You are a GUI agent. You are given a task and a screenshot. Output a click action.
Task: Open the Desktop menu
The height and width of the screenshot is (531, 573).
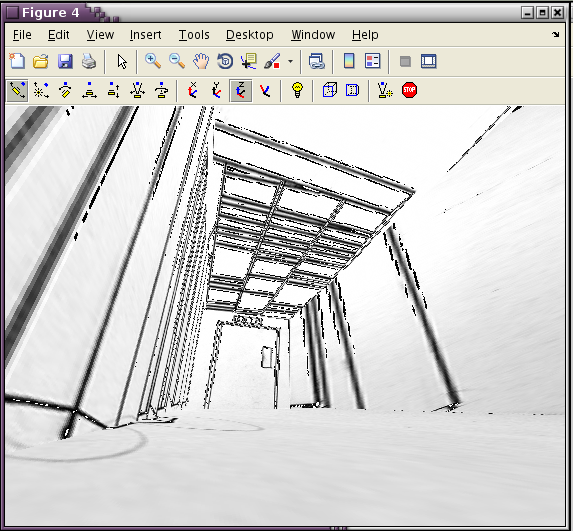tap(250, 35)
